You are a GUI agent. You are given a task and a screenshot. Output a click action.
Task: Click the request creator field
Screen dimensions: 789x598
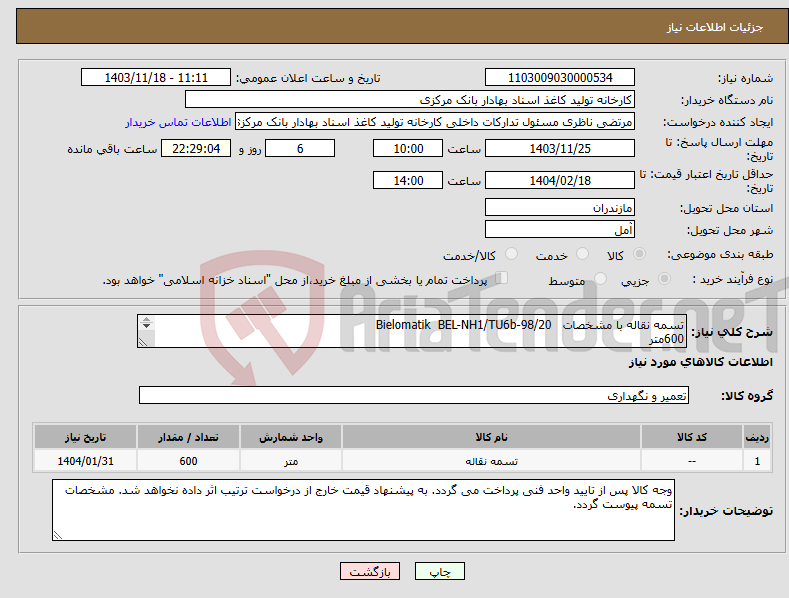(x=435, y=122)
